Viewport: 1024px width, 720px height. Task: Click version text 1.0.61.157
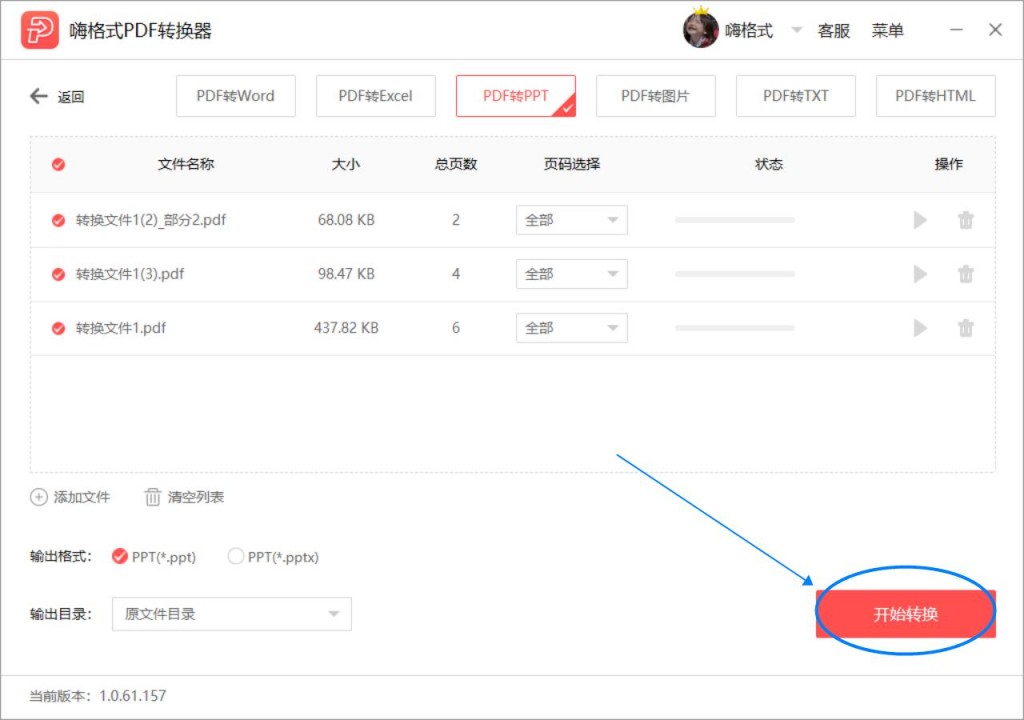133,696
